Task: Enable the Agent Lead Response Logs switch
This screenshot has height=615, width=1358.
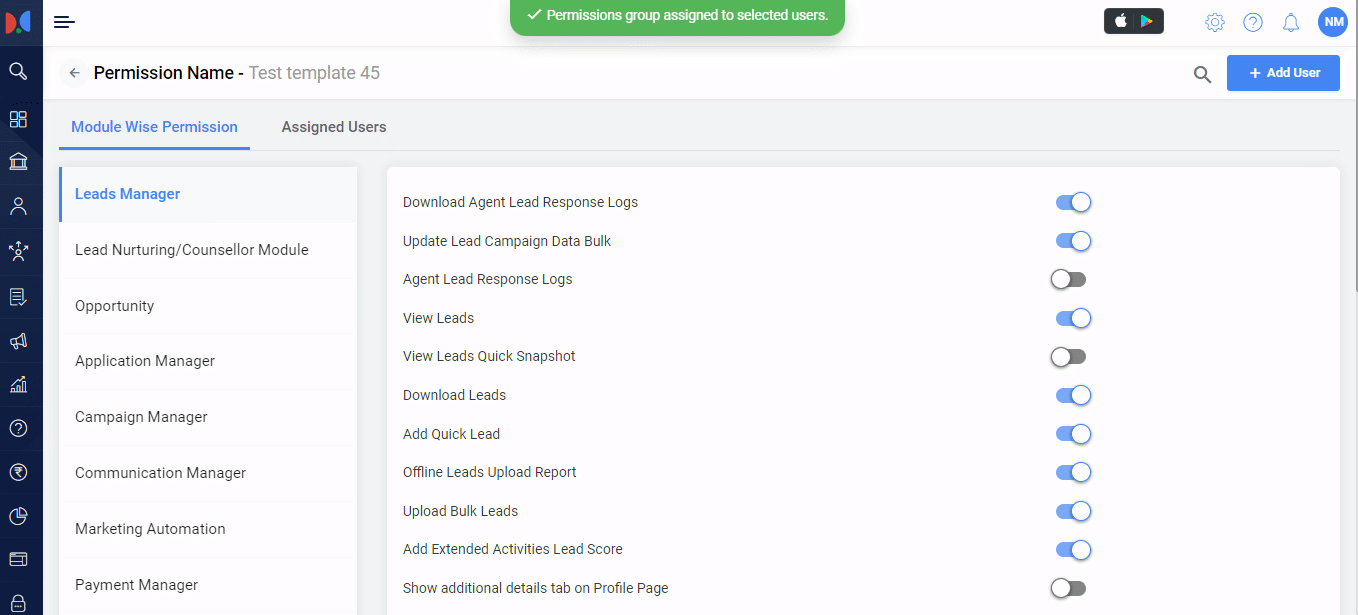Action: (x=1068, y=279)
